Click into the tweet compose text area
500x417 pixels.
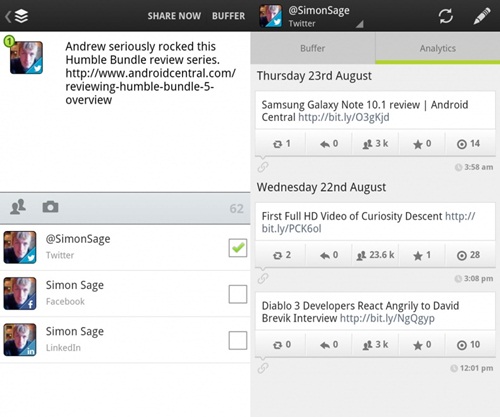(x=125, y=112)
